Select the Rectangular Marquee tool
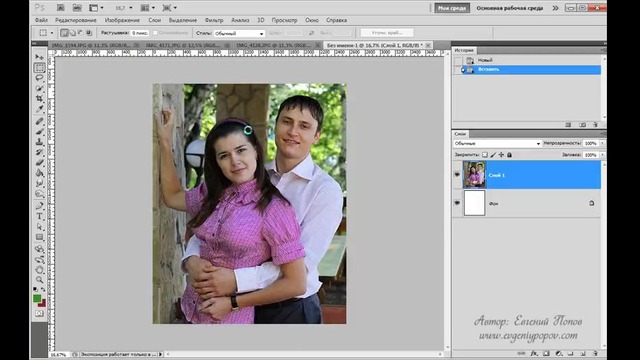This screenshot has height=360, width=640. click(x=40, y=67)
